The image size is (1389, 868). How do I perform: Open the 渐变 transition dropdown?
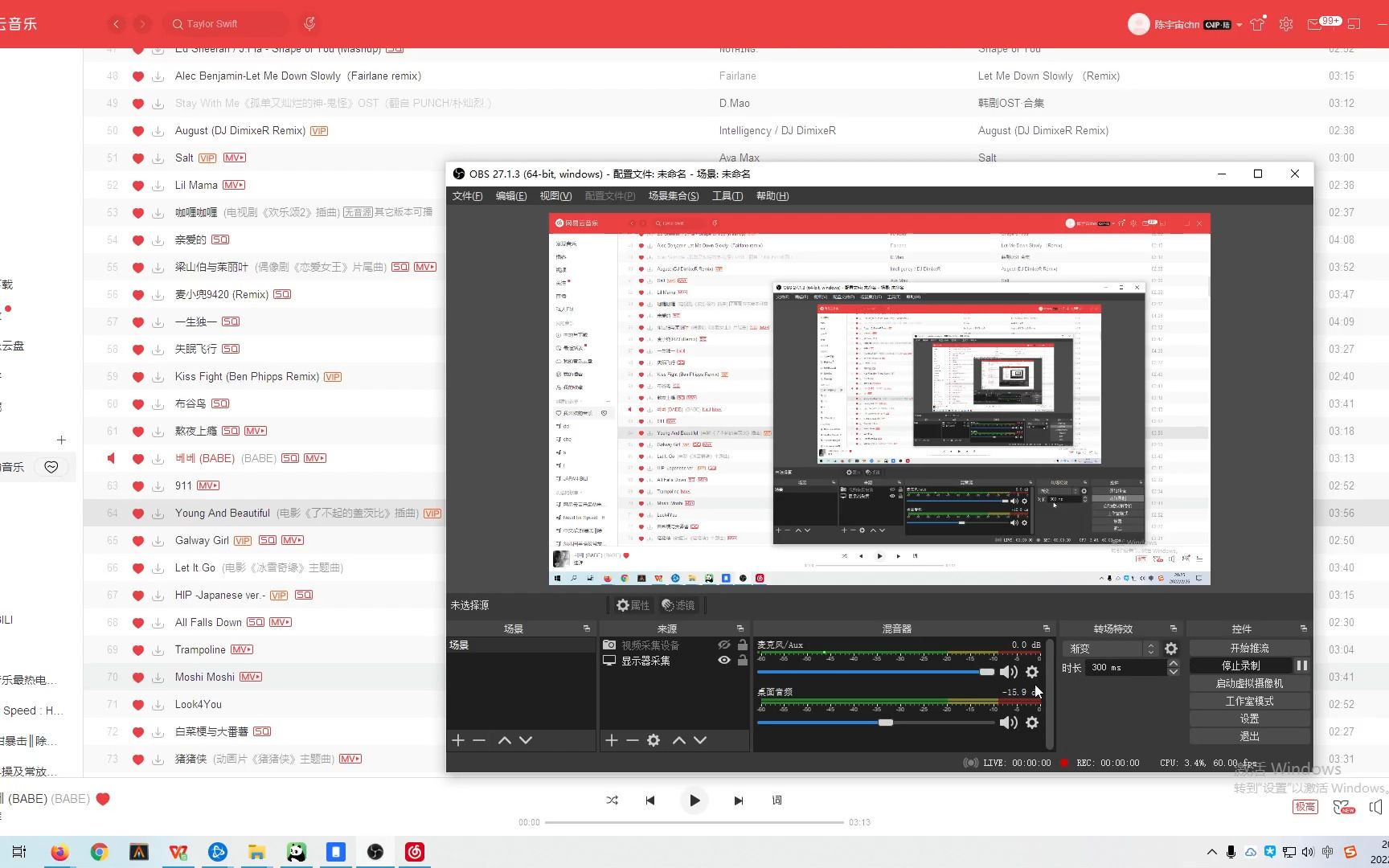[1111, 649]
